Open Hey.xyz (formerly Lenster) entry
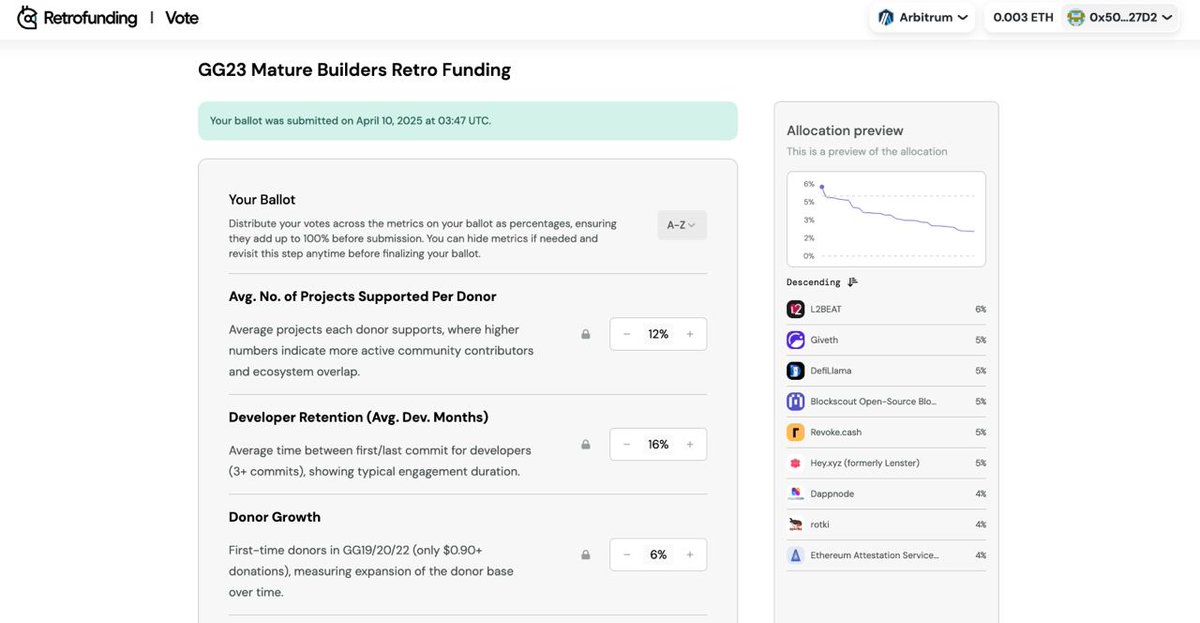 [865, 463]
